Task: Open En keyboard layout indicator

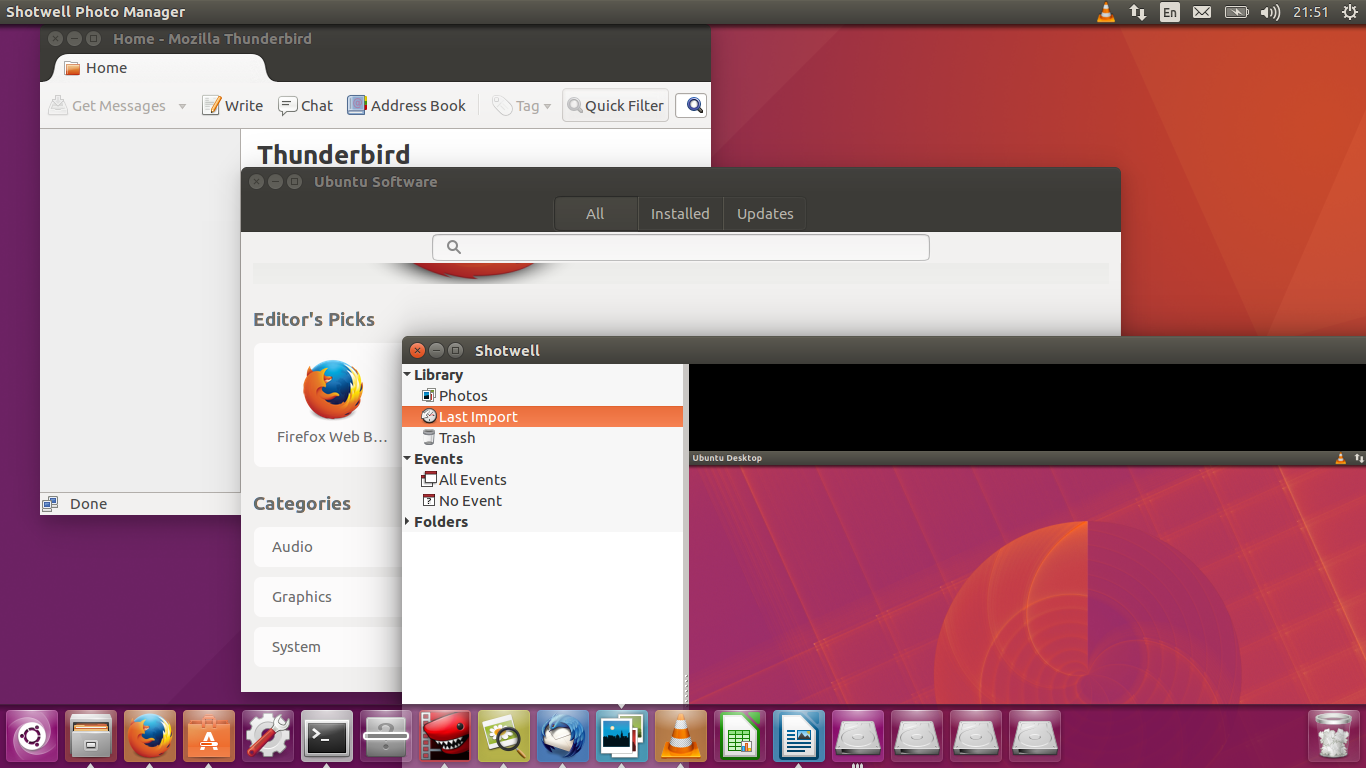Action: point(1170,12)
